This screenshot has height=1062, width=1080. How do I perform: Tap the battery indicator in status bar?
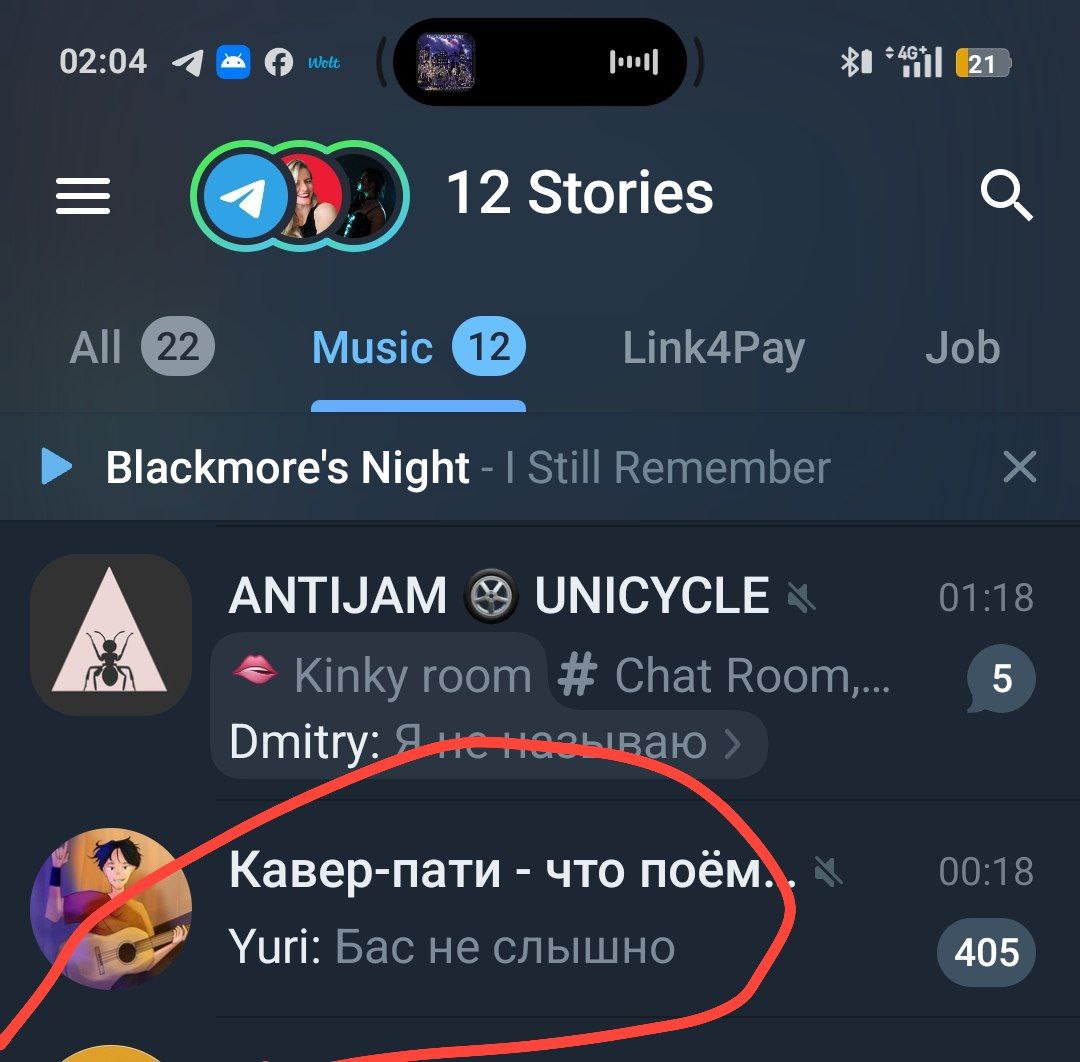pyautogui.click(x=983, y=63)
